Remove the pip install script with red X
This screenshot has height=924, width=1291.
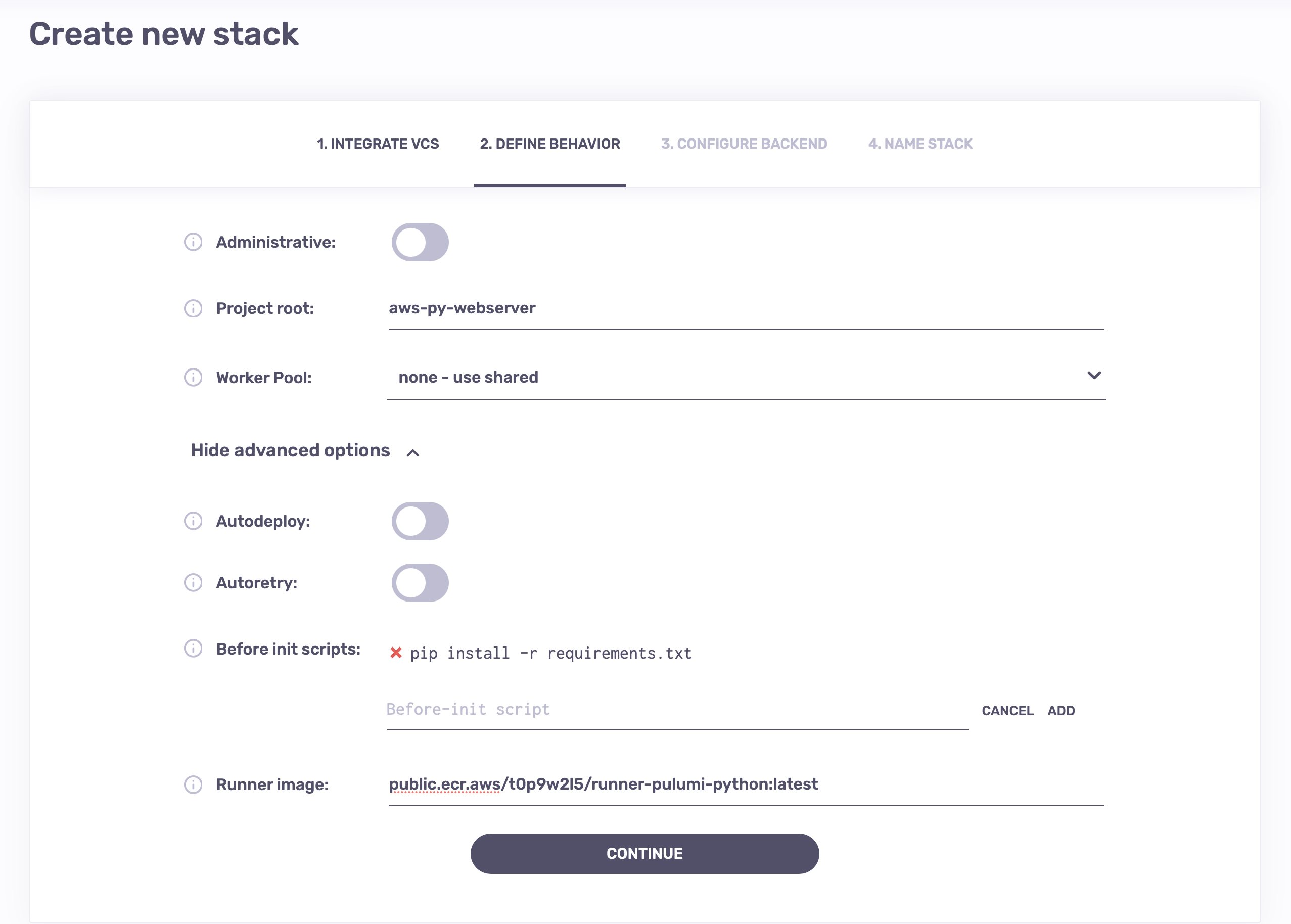(x=396, y=653)
